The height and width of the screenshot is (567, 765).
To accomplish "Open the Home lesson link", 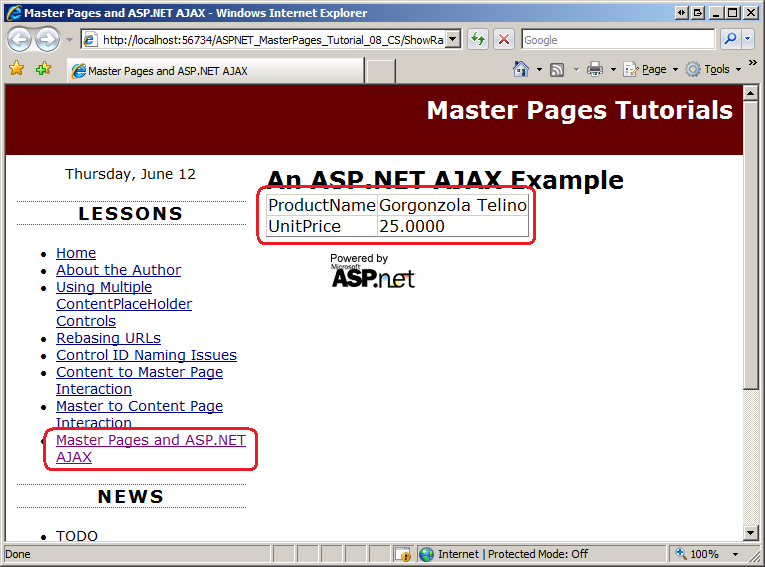I will coord(76,253).
